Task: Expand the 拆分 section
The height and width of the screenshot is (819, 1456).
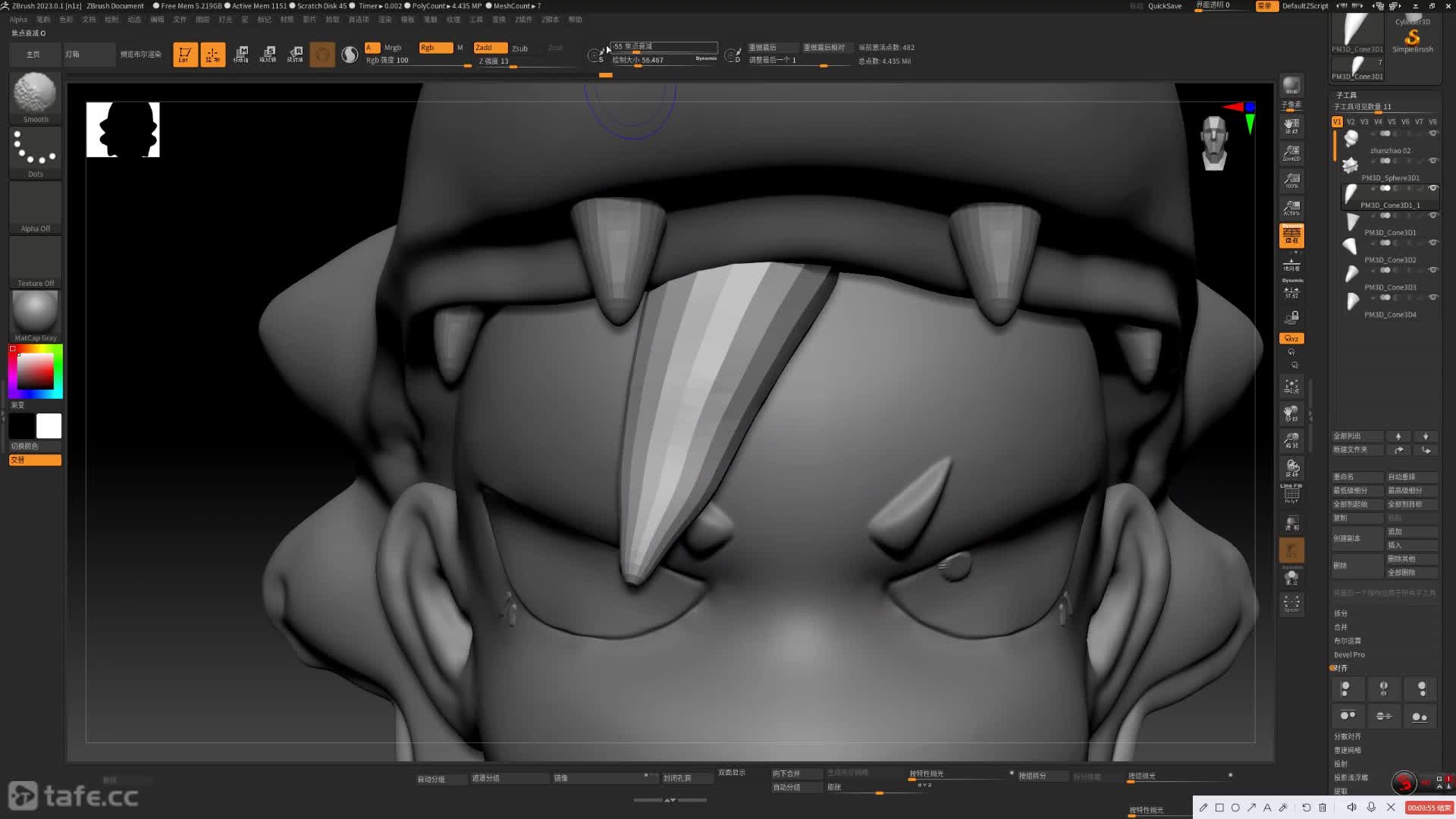Action: click(1341, 613)
